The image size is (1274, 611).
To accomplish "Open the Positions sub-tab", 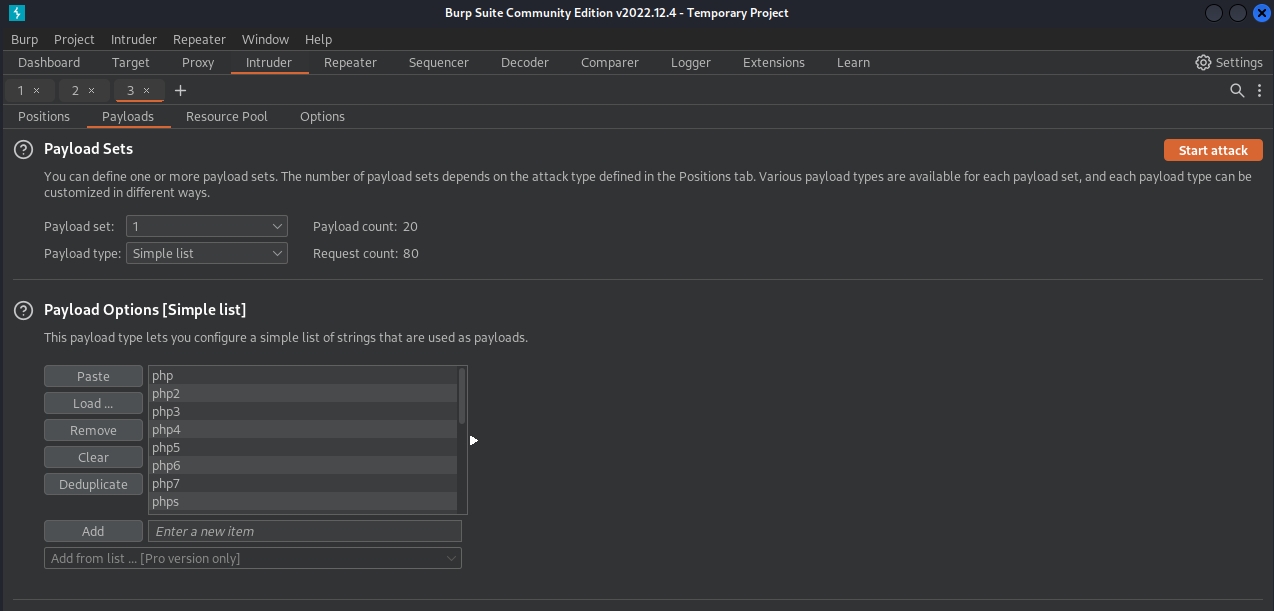I will pos(44,116).
